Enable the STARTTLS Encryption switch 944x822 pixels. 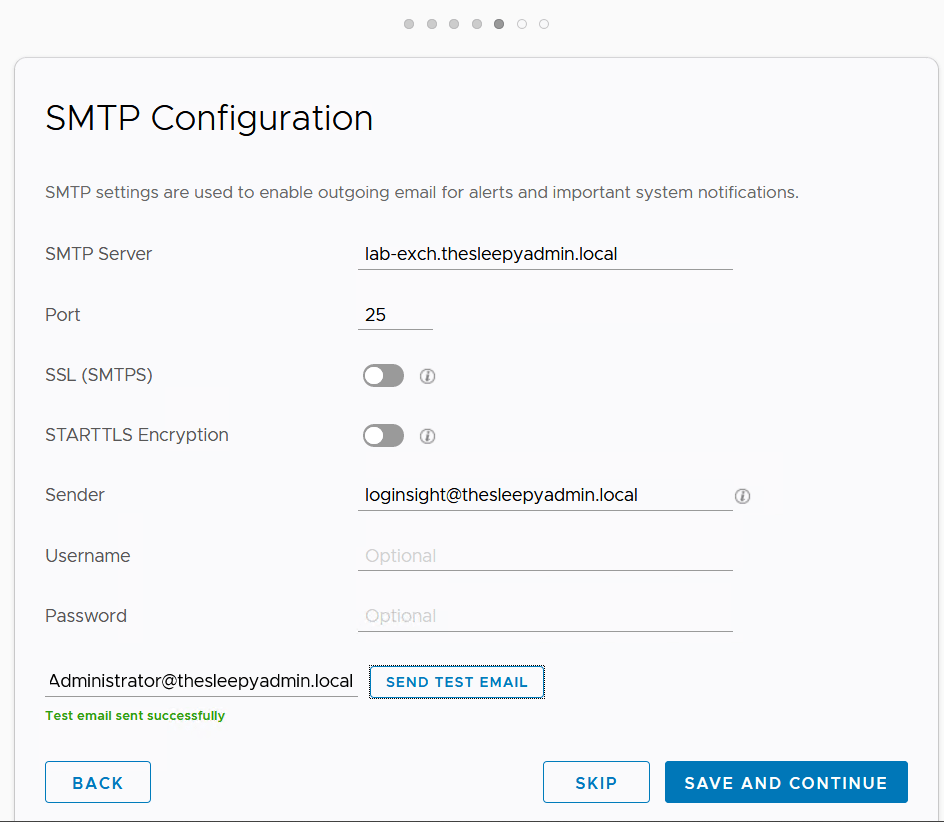(x=383, y=436)
